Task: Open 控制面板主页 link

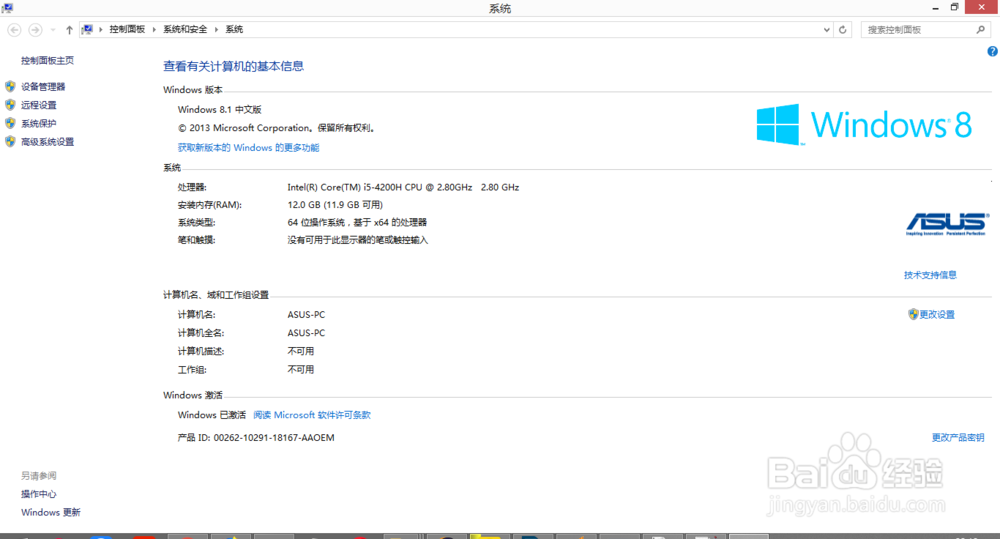Action: click(x=47, y=61)
